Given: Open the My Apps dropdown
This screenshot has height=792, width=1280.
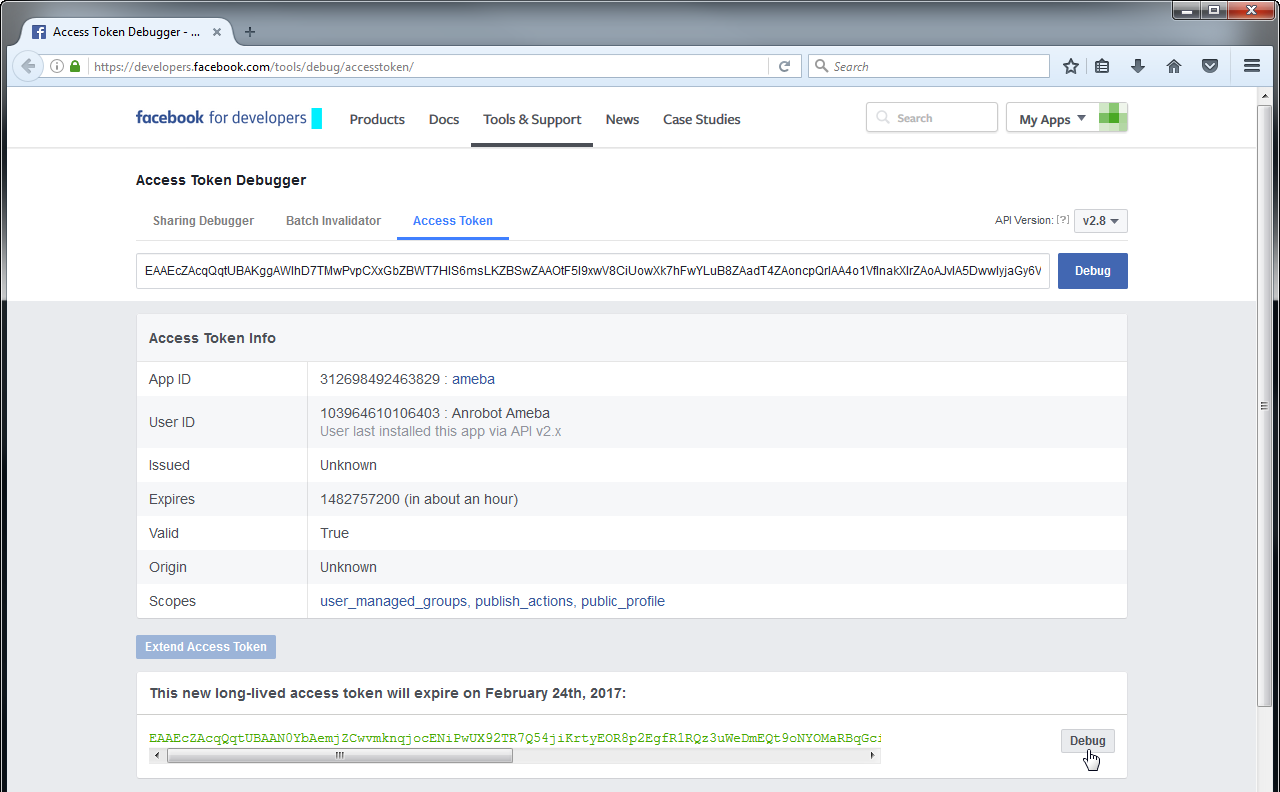Looking at the screenshot, I should tap(1052, 119).
